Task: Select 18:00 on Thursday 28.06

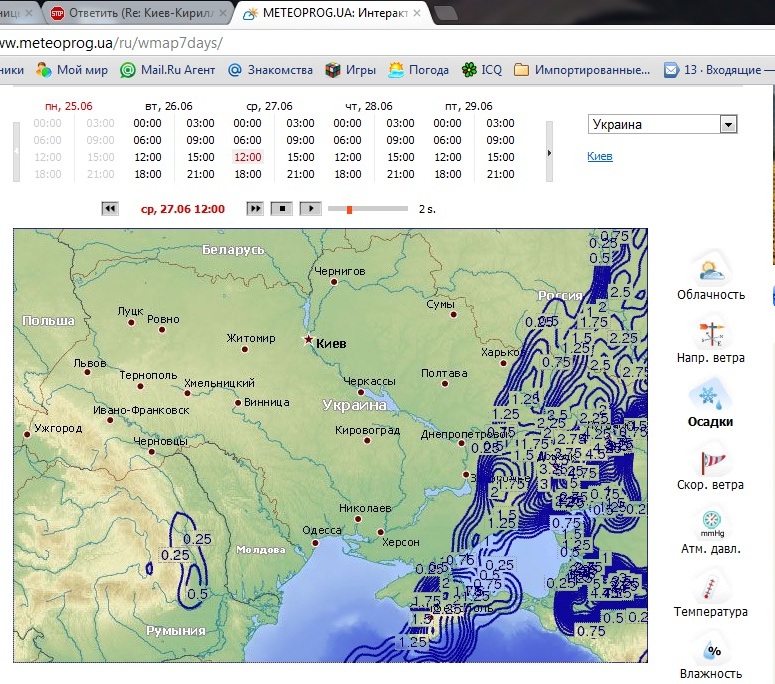Action: point(347,174)
